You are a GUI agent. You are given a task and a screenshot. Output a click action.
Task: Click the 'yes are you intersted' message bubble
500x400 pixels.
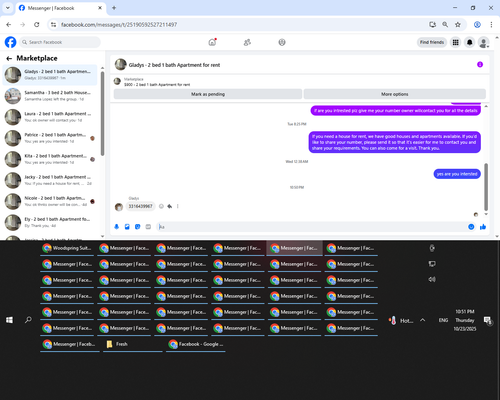coord(457,174)
